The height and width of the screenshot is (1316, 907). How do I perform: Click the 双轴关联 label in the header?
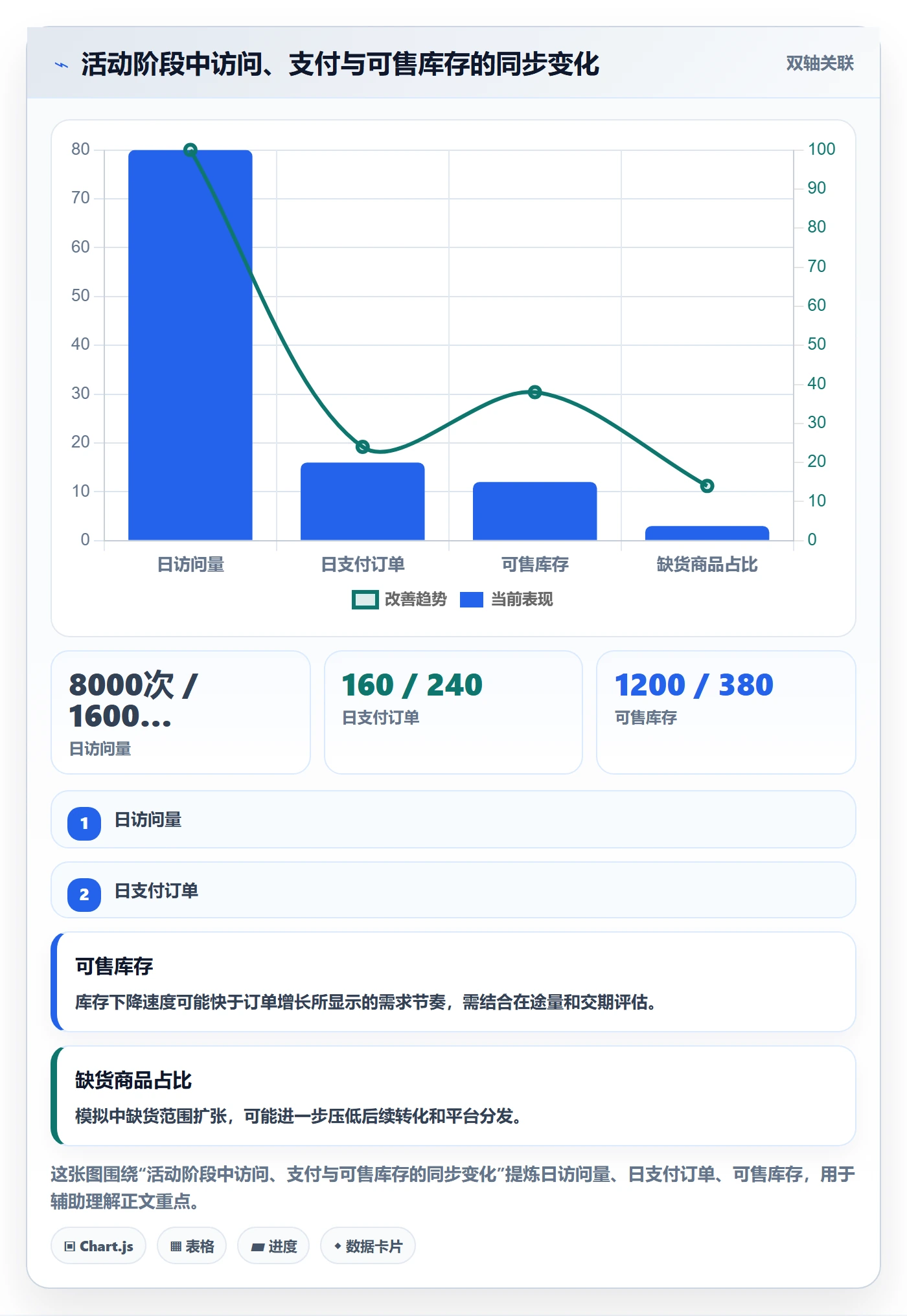(820, 63)
